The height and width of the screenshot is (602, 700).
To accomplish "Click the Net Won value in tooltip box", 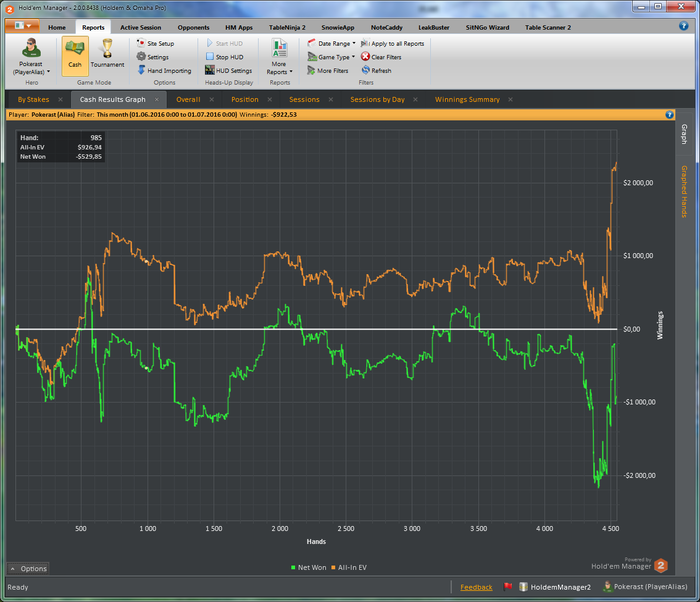I will point(88,157).
